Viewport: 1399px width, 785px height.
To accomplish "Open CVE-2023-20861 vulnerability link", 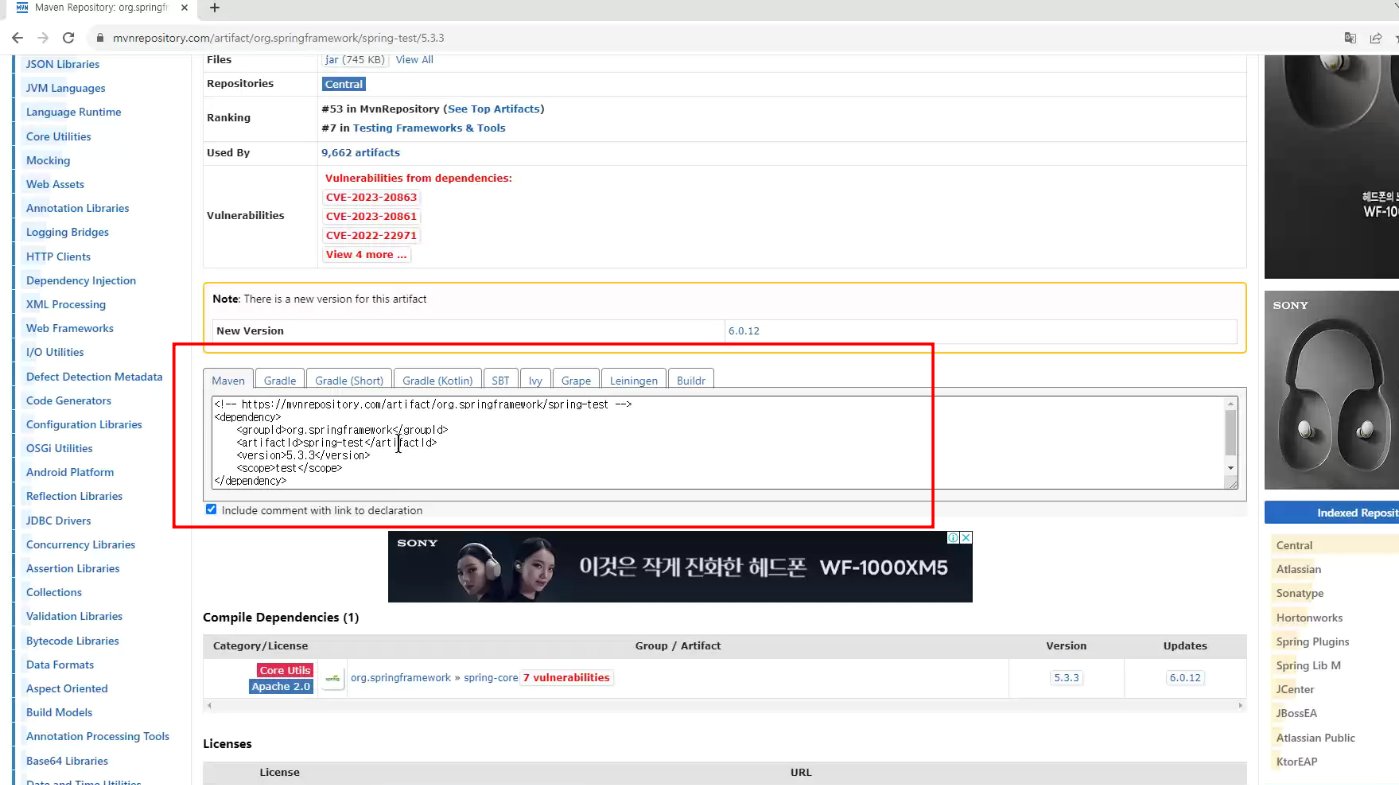I will click(371, 216).
